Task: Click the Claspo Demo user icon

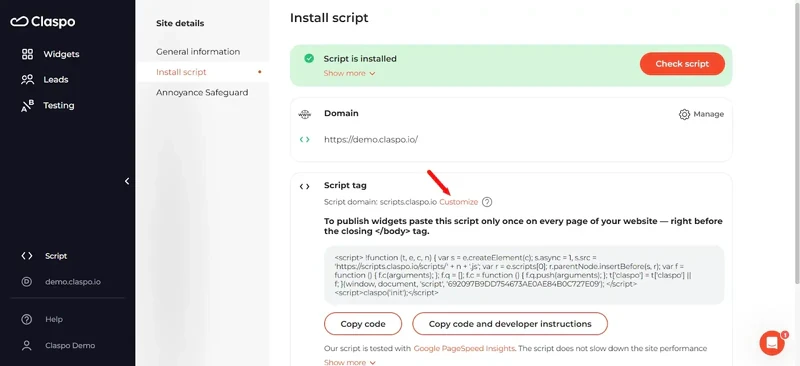Action: click(27, 346)
